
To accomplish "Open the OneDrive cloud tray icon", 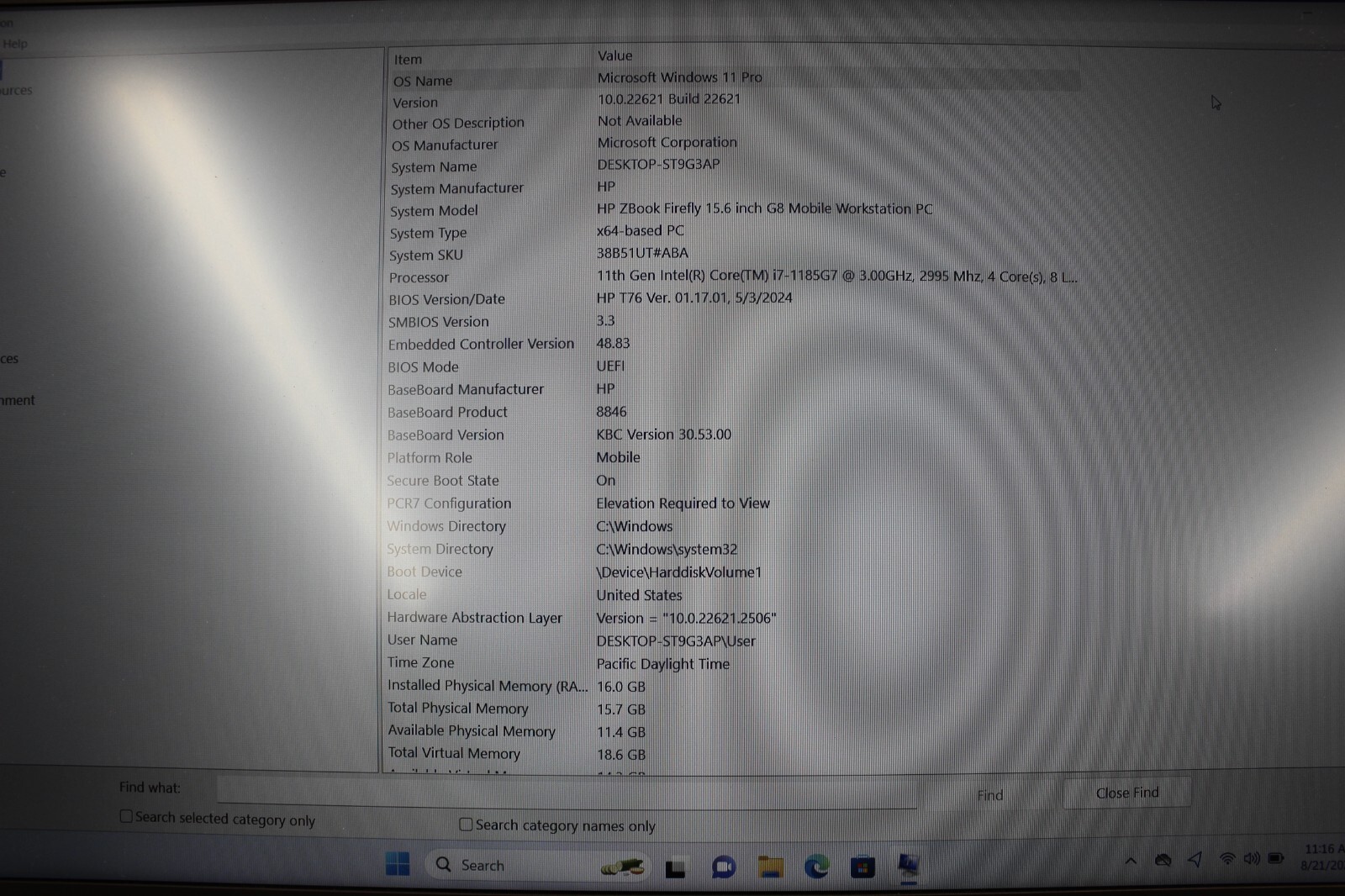I will (x=1163, y=860).
